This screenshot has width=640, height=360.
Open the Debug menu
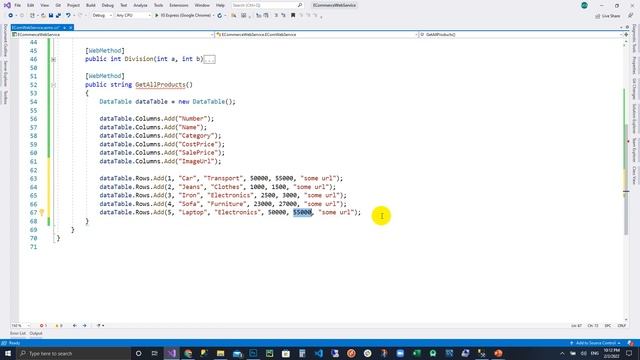108,5
